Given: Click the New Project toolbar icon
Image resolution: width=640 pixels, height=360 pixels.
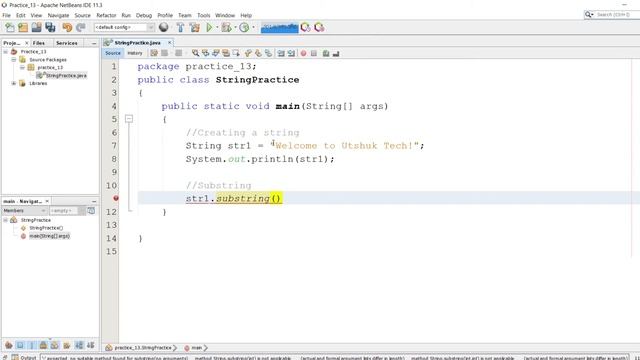Looking at the screenshot, I should pos(23,27).
